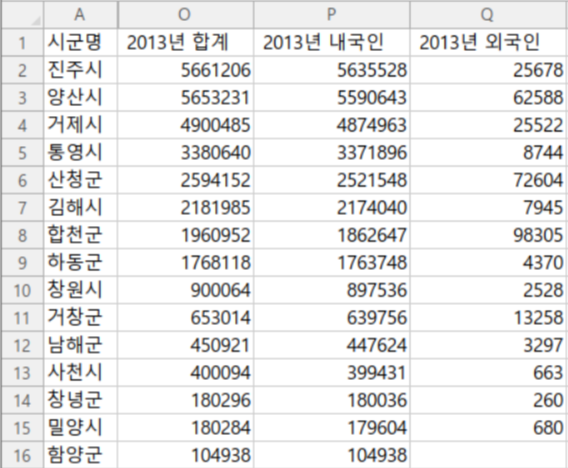
Task: Select row 8 header
Action: [22, 235]
